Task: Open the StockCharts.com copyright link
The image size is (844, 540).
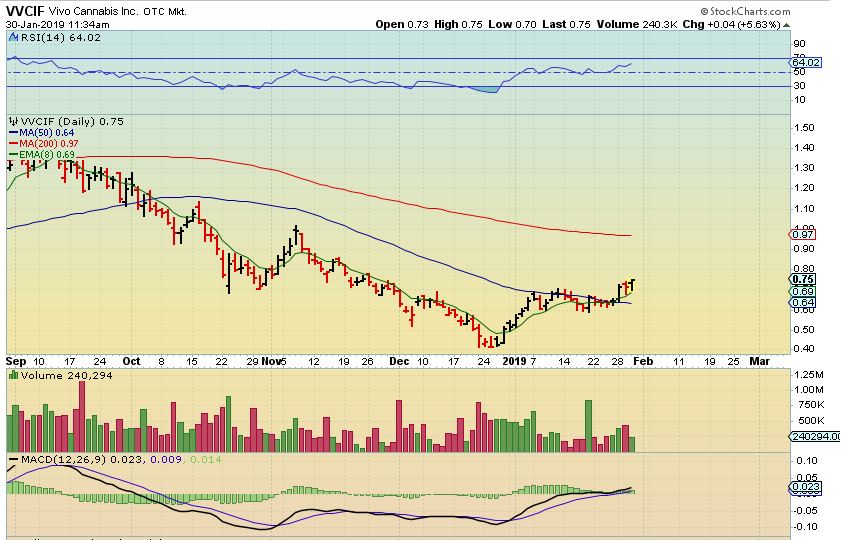Action: (x=745, y=11)
